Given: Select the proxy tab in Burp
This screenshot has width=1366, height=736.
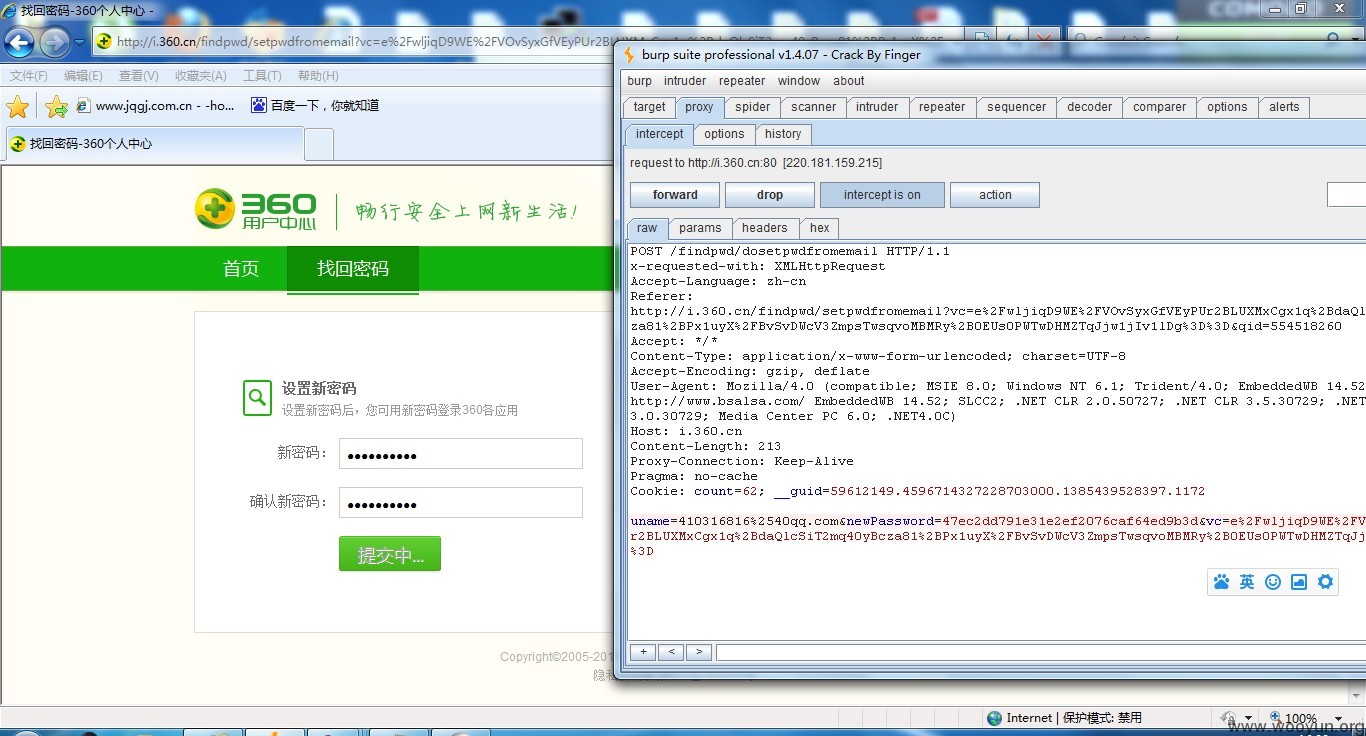Looking at the screenshot, I should [699, 107].
